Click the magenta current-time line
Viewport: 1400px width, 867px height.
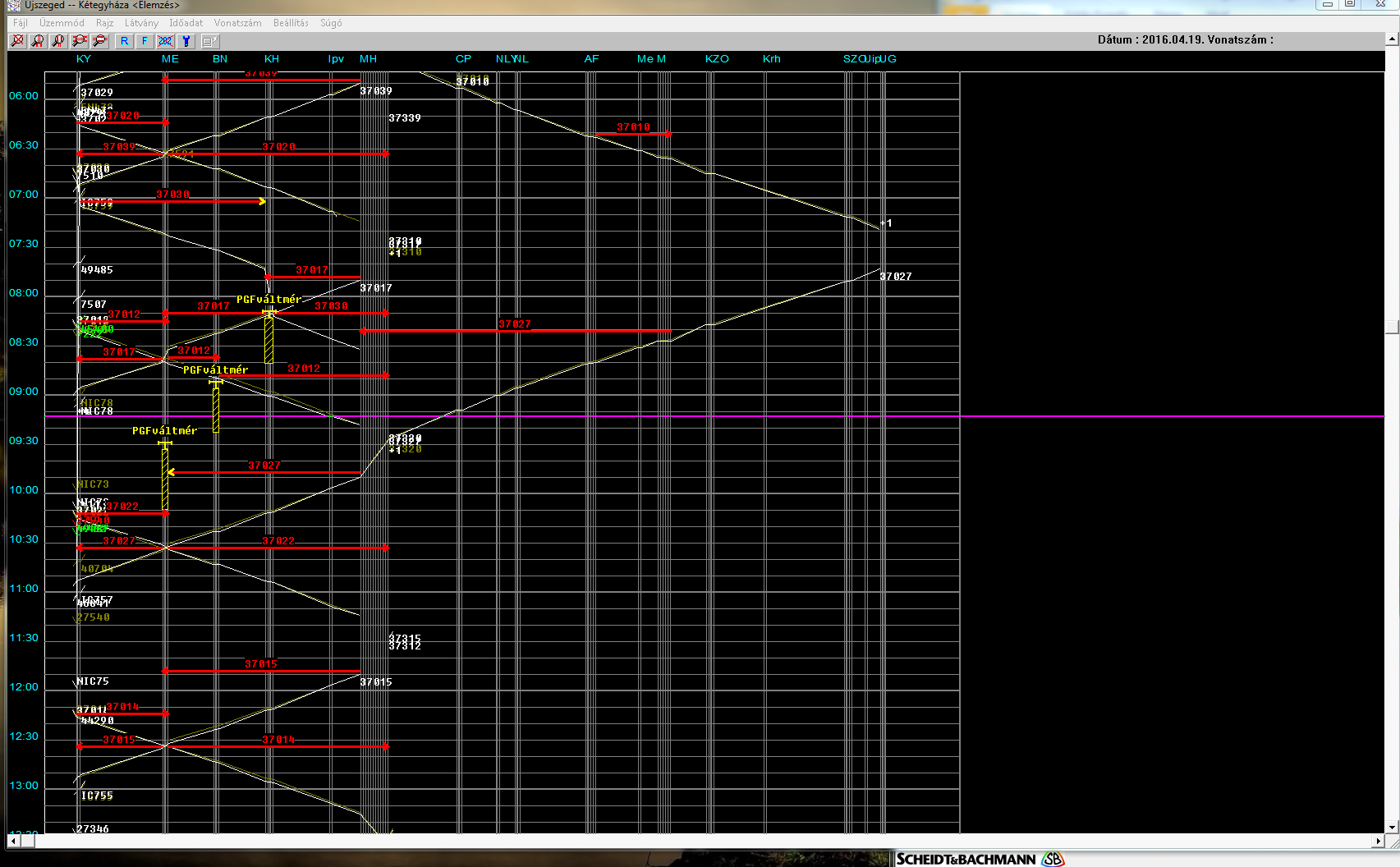pos(714,416)
